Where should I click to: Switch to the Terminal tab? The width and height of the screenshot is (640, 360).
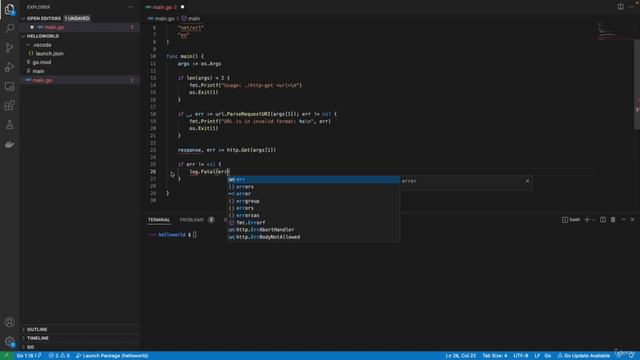pos(159,220)
